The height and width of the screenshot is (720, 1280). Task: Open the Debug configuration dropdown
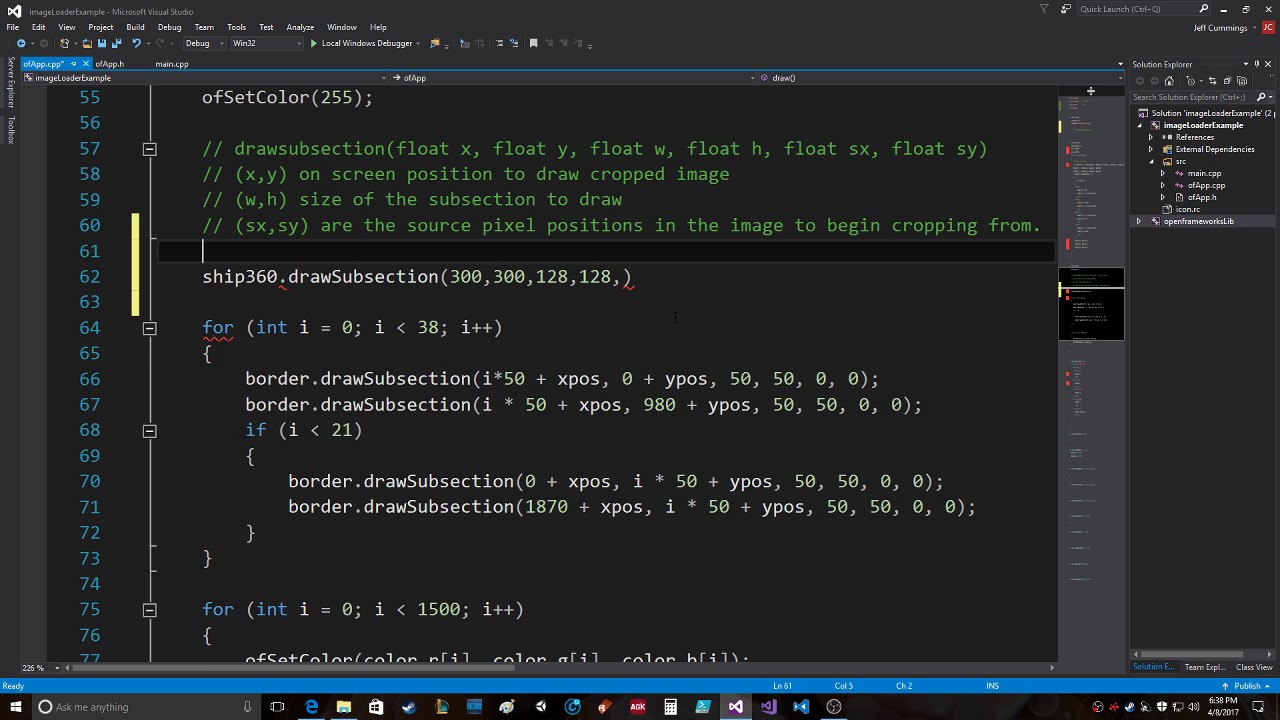point(205,43)
